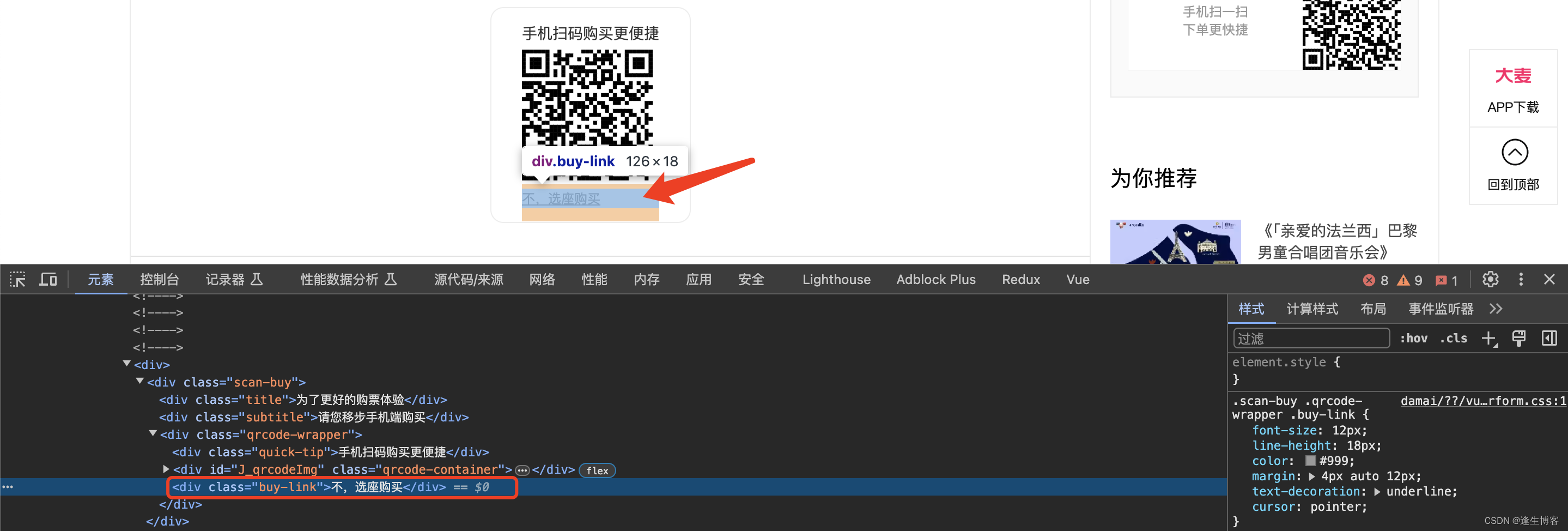Close the DevTools panel
1568x531 pixels.
(1549, 280)
